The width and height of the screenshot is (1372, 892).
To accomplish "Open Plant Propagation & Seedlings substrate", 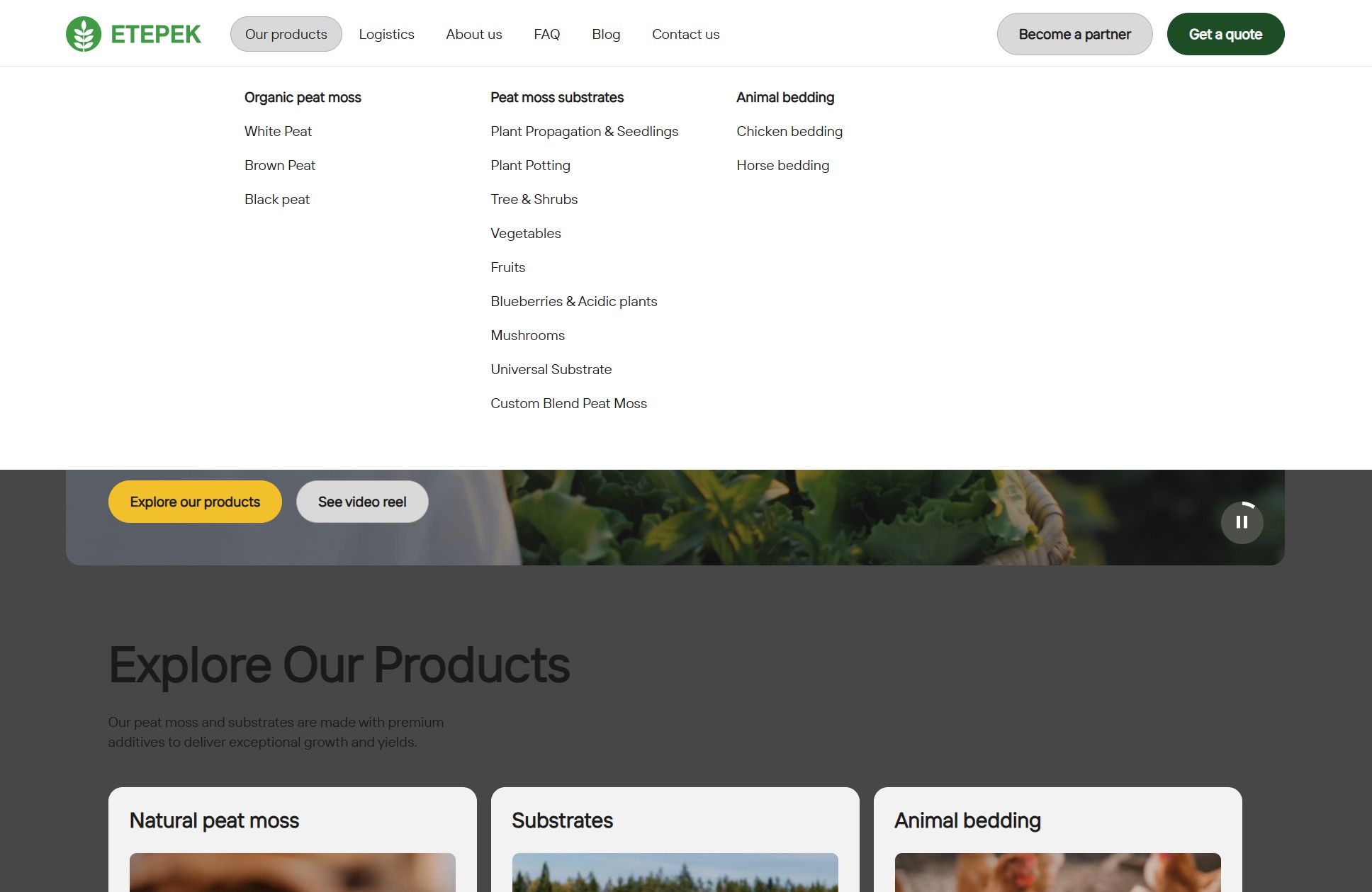I will (x=584, y=131).
